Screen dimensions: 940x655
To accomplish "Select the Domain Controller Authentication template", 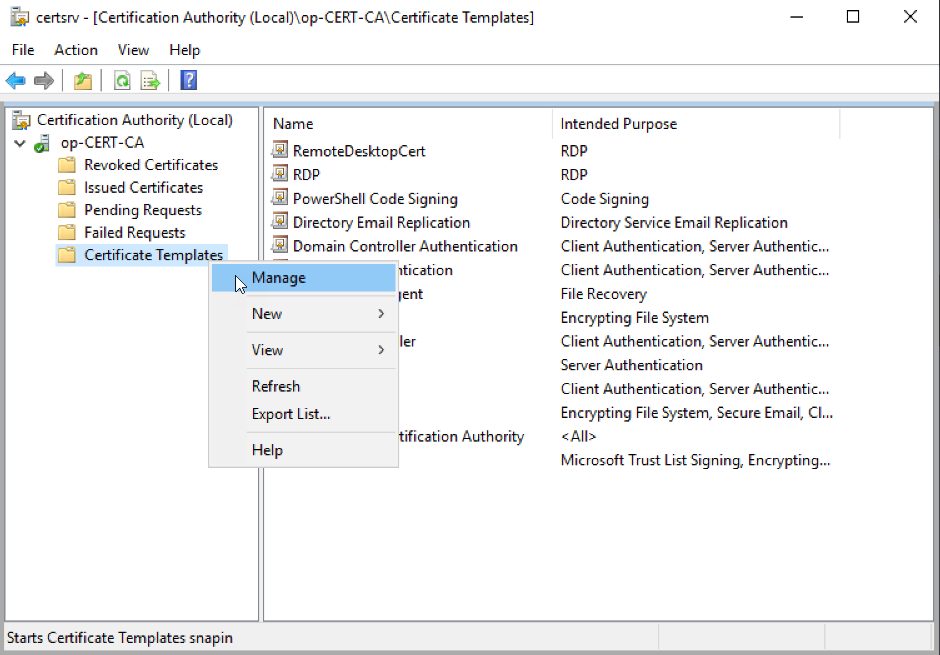I will click(405, 246).
